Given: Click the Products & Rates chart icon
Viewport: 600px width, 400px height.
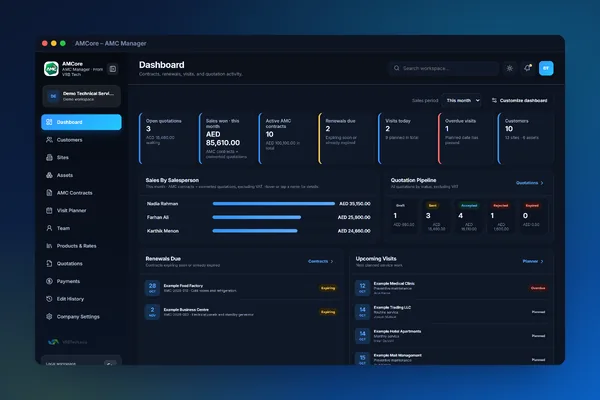Looking at the screenshot, I should pos(49,246).
